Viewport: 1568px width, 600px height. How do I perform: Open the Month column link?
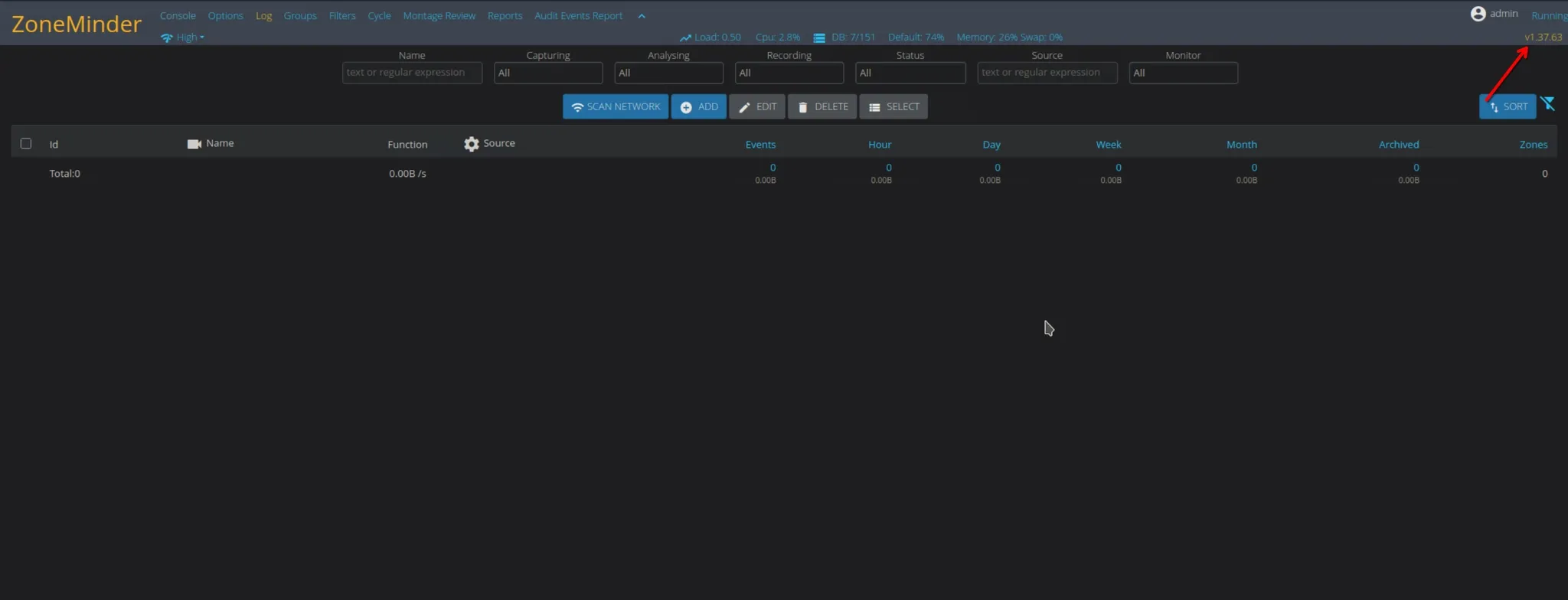(x=1242, y=144)
